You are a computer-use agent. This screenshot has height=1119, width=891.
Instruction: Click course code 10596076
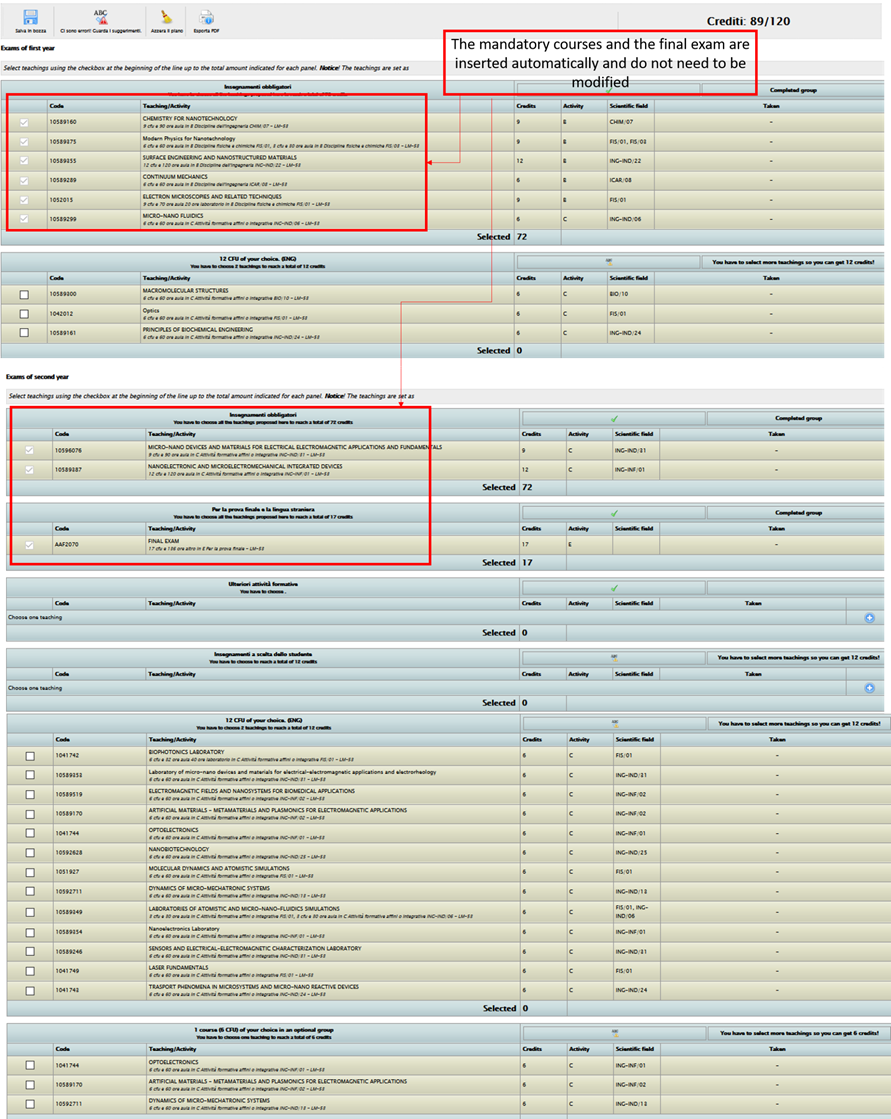tap(68, 450)
